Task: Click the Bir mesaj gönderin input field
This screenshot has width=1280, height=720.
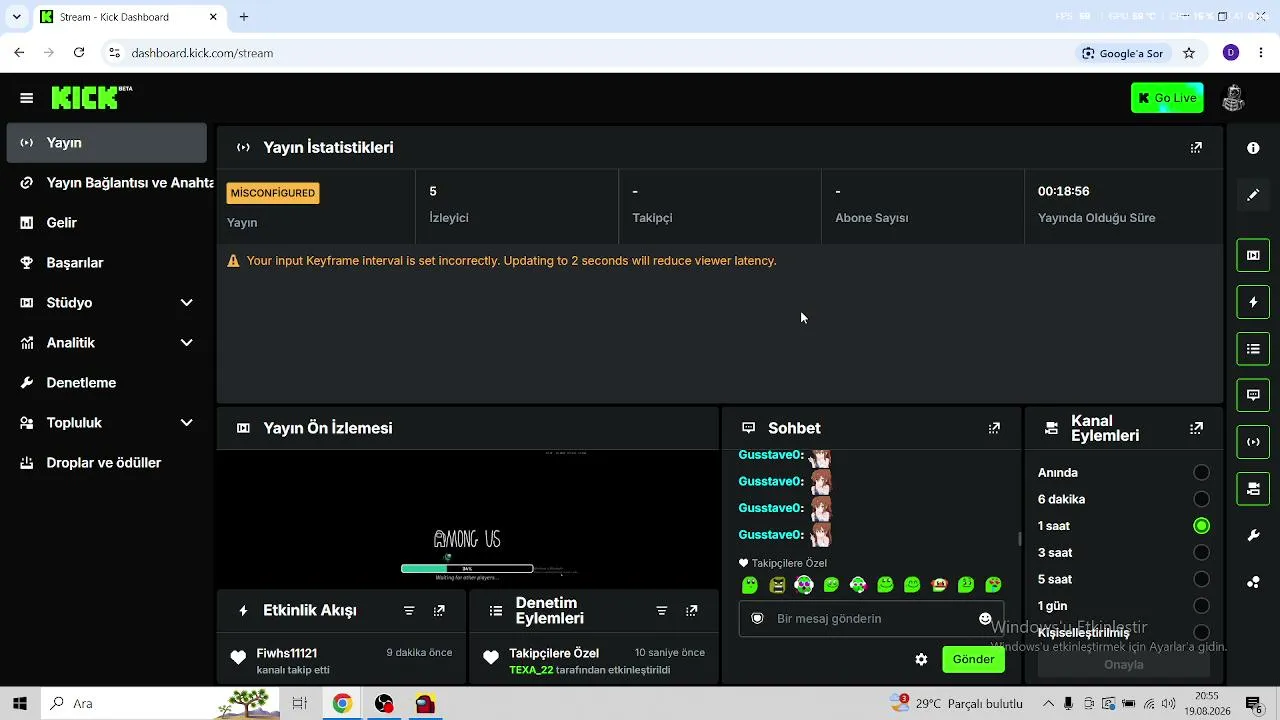Action: [x=870, y=619]
